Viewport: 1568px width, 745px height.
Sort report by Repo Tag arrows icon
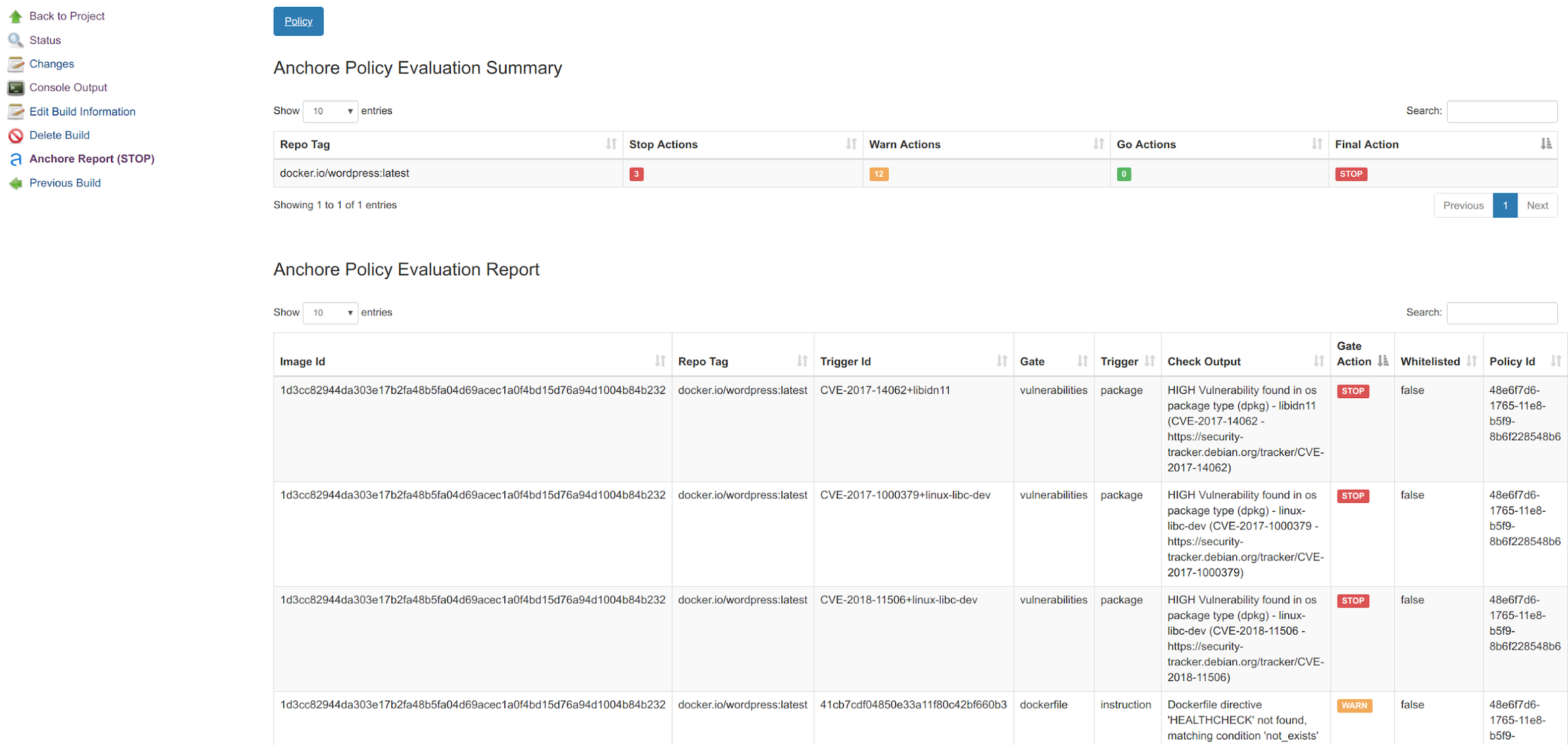pos(802,361)
